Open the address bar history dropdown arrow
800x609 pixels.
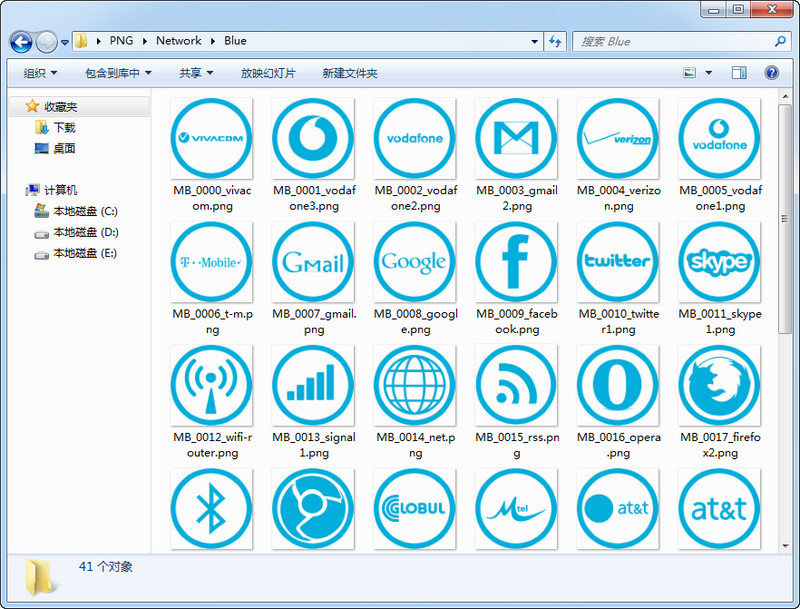(534, 42)
